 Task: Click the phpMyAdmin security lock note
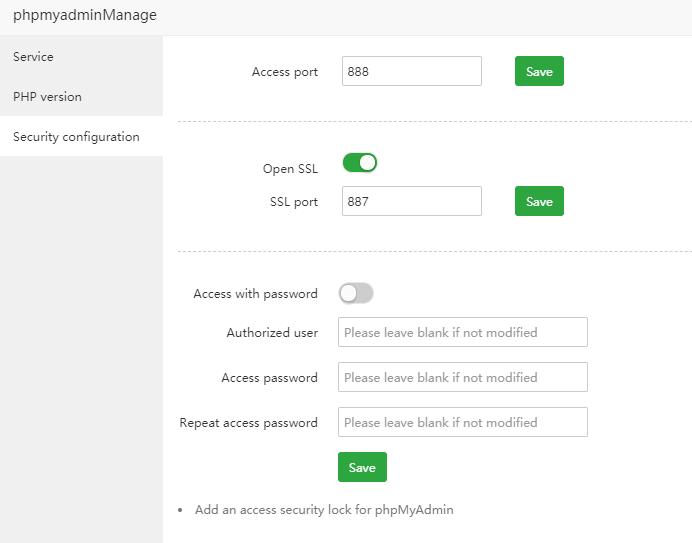tap(324, 510)
